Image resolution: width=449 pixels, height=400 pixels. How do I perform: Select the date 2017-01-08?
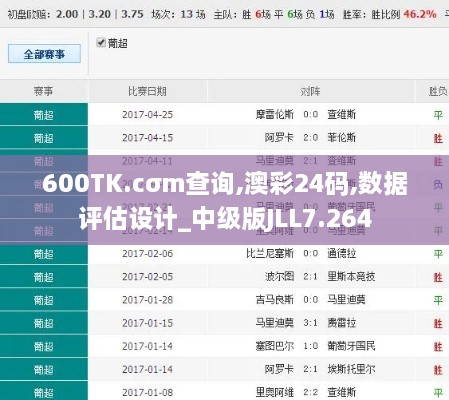(x=147, y=392)
